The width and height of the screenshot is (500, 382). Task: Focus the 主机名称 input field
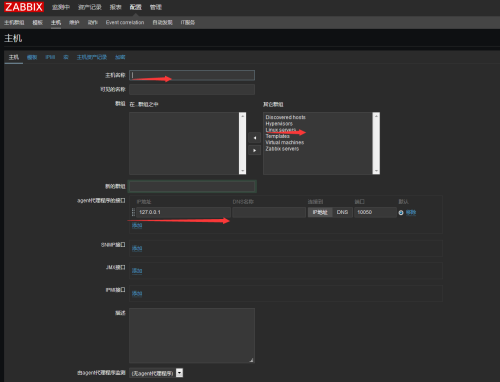192,75
